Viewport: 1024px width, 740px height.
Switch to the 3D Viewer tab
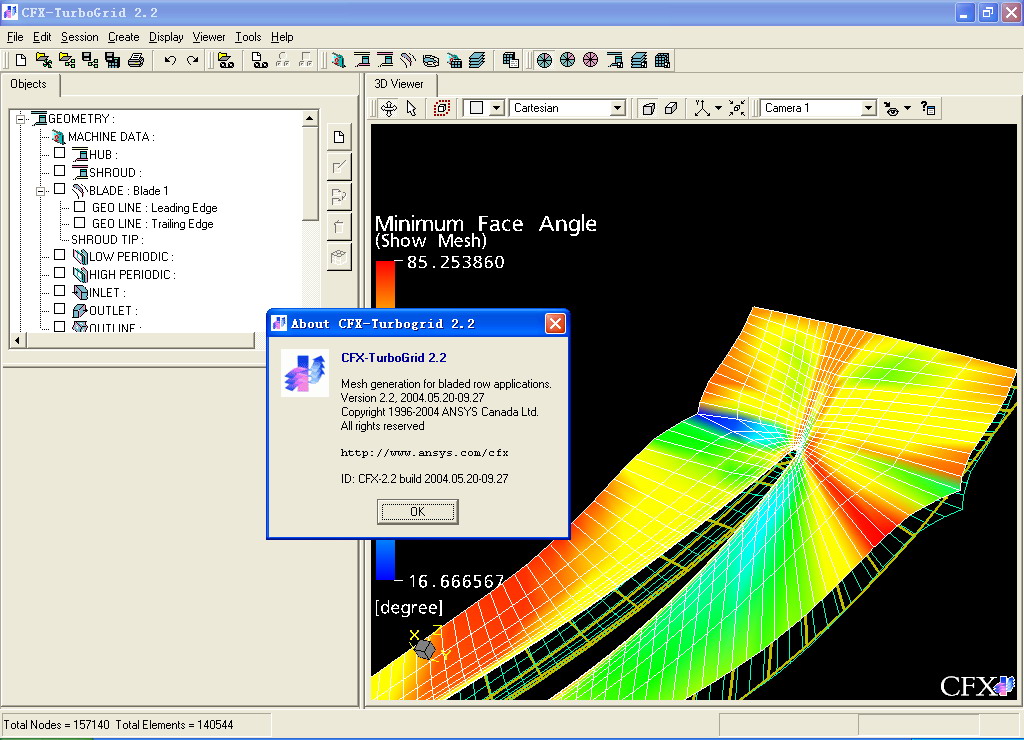click(399, 84)
